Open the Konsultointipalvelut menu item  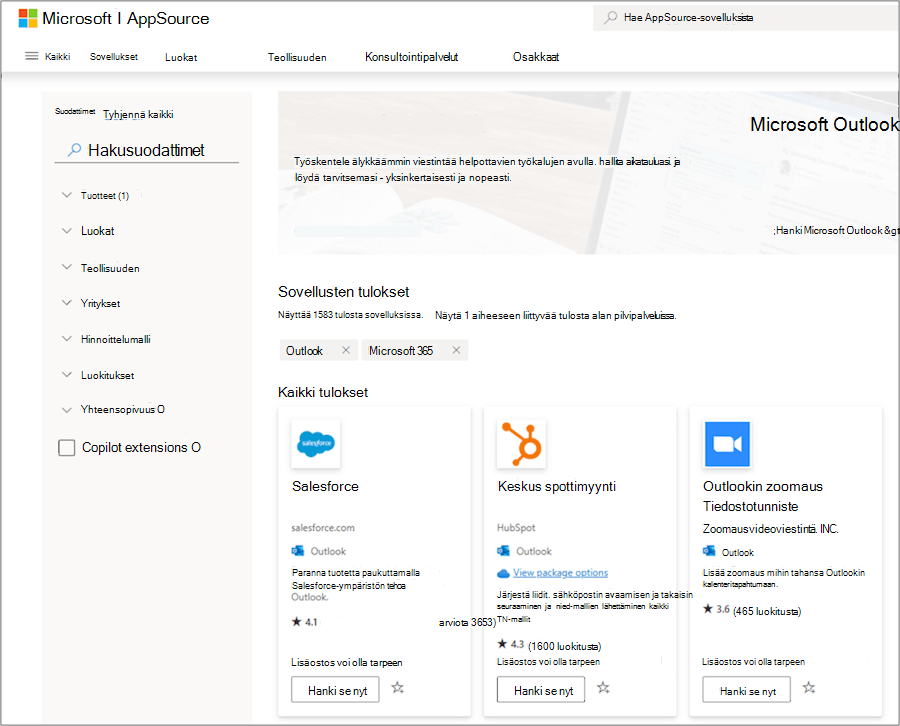412,57
